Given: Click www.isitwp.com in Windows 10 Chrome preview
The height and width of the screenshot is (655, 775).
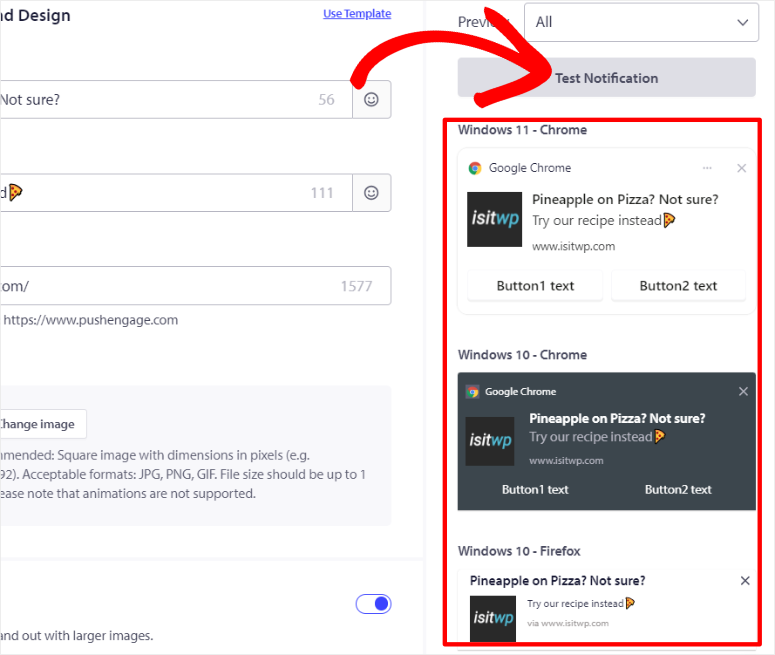Looking at the screenshot, I should click(566, 461).
